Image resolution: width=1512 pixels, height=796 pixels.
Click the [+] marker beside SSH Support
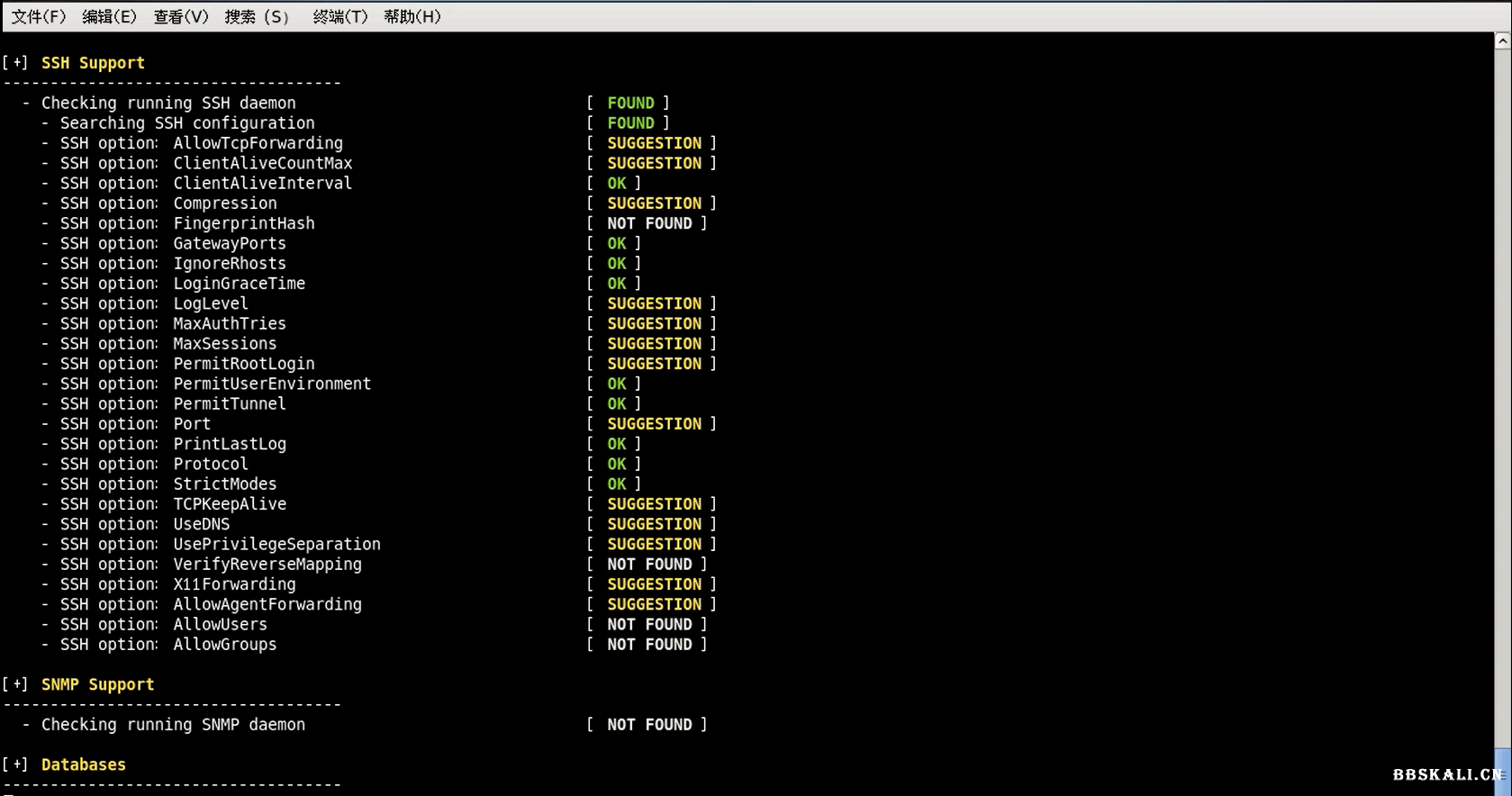[15, 63]
